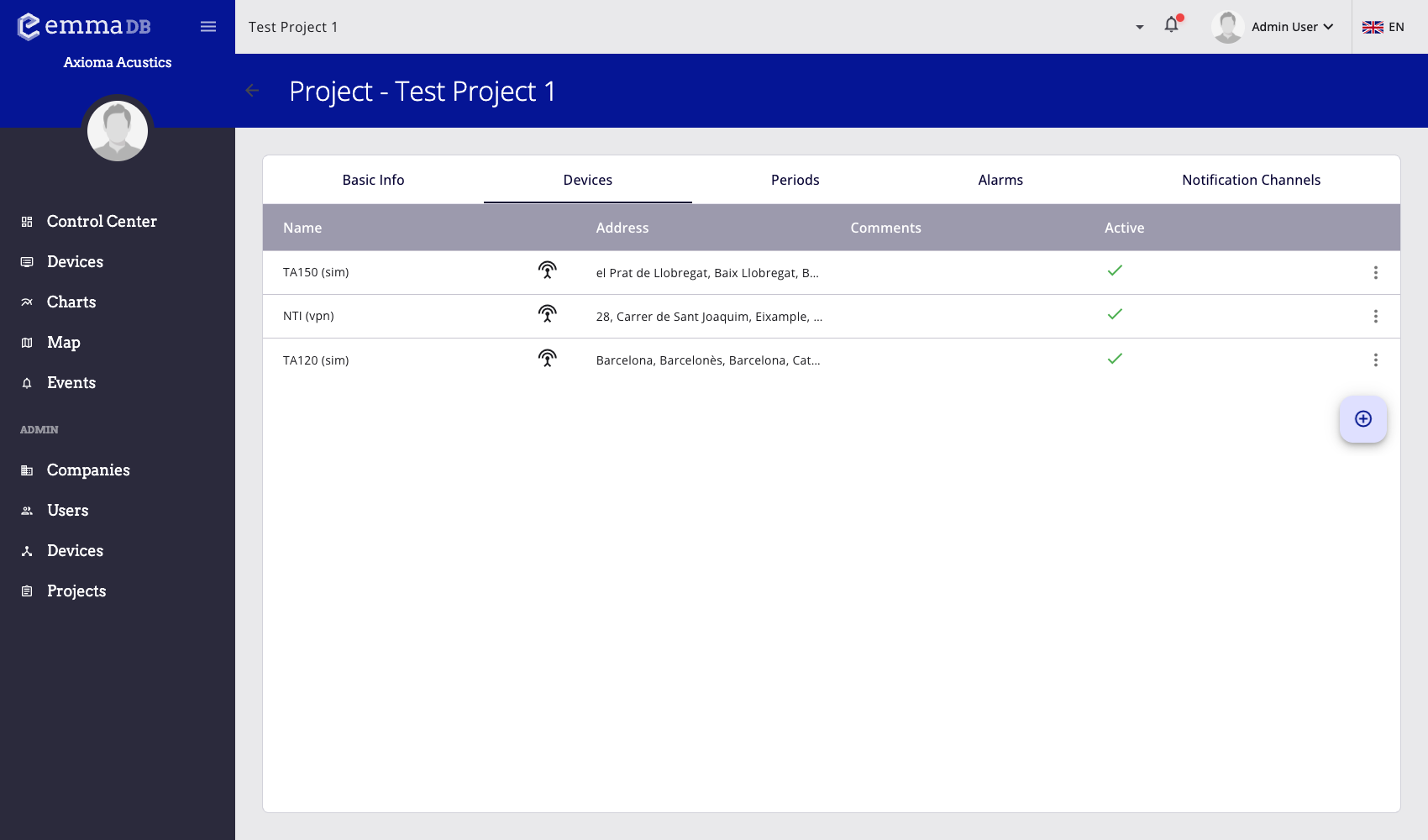The image size is (1428, 840).
Task: Click the antenna icon for TA150 (sim)
Action: [x=547, y=270]
